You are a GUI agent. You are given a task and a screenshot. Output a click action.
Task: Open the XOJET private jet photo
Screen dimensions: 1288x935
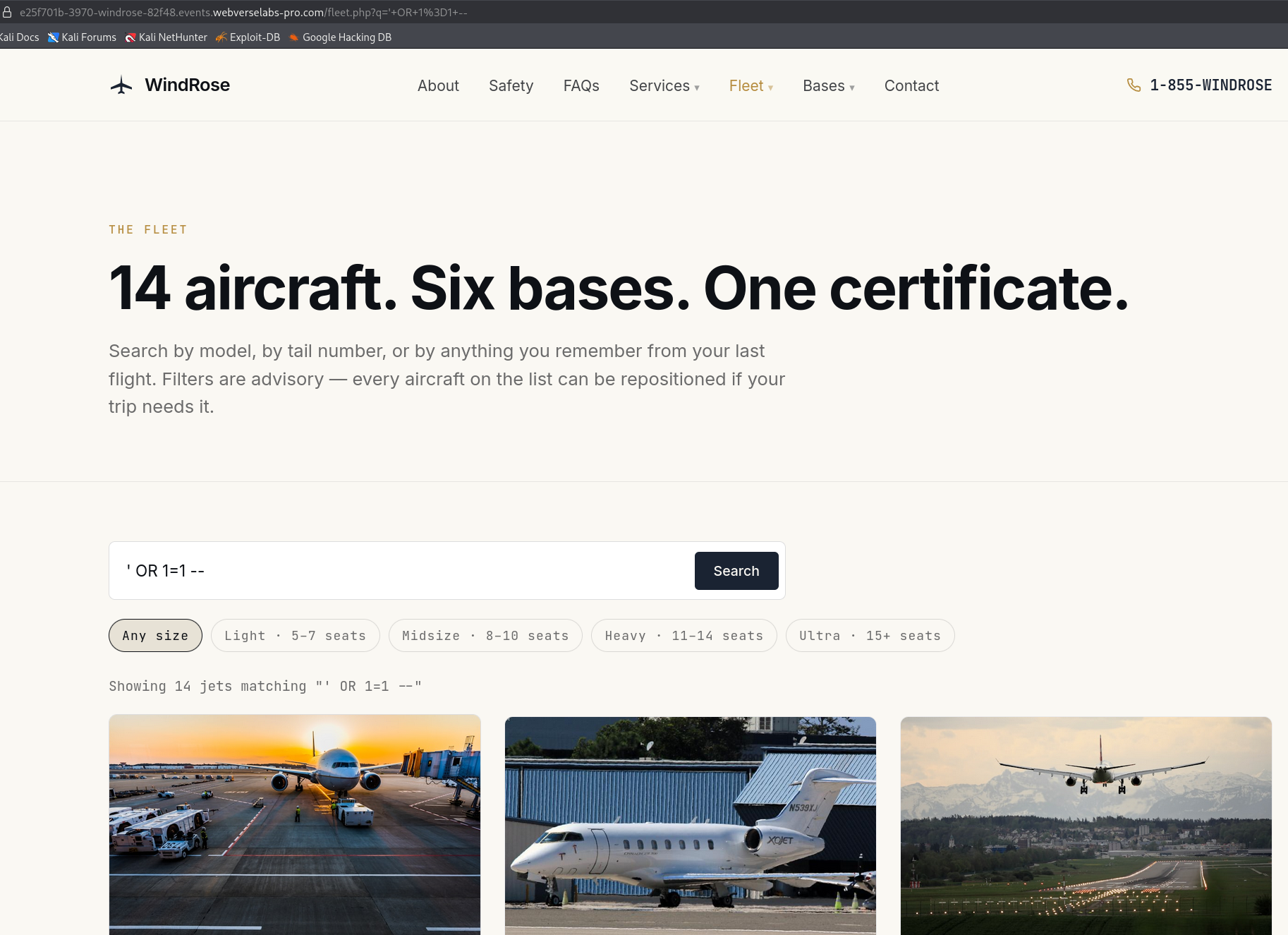(691, 826)
